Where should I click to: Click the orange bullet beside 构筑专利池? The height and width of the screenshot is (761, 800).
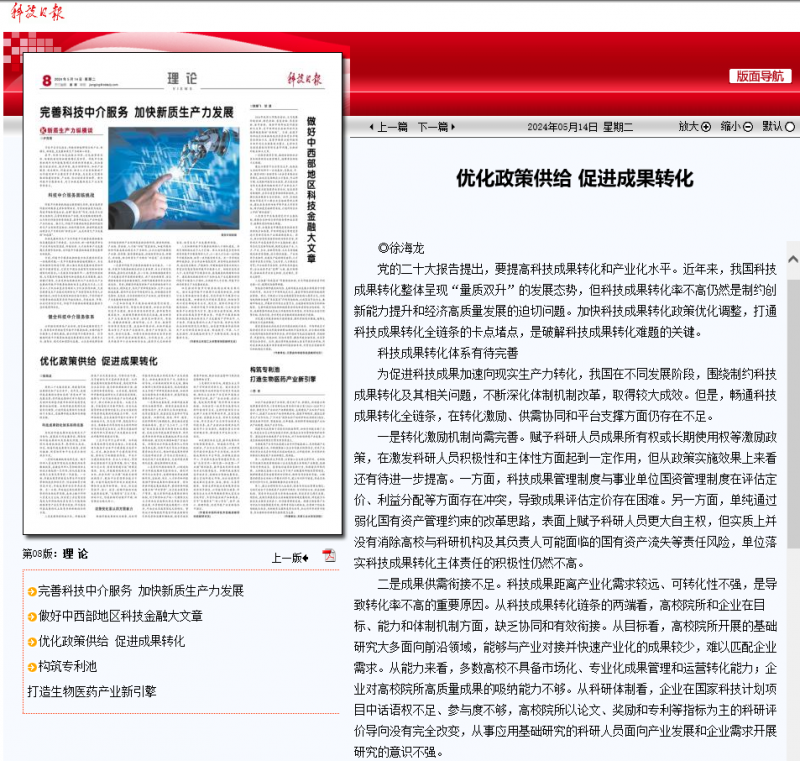[32, 667]
